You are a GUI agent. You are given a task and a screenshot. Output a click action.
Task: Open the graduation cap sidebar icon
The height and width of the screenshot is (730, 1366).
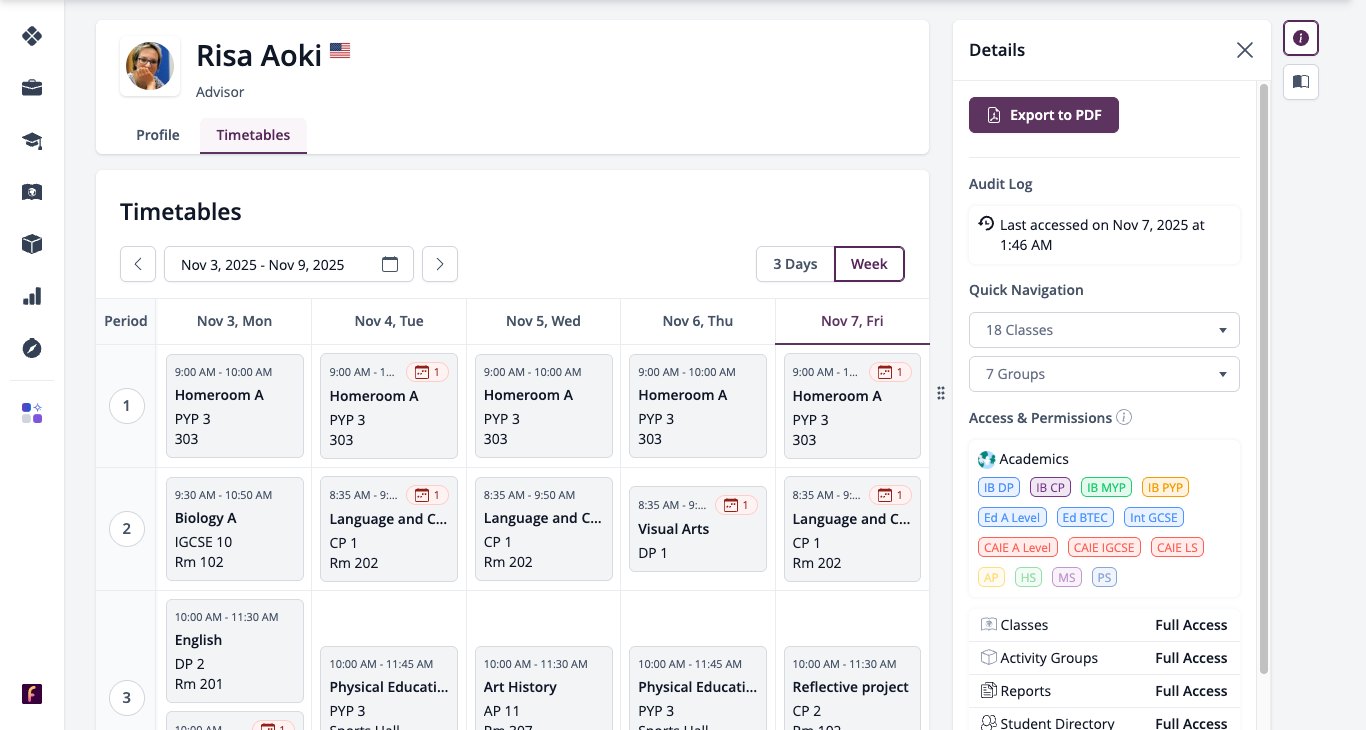(32, 140)
